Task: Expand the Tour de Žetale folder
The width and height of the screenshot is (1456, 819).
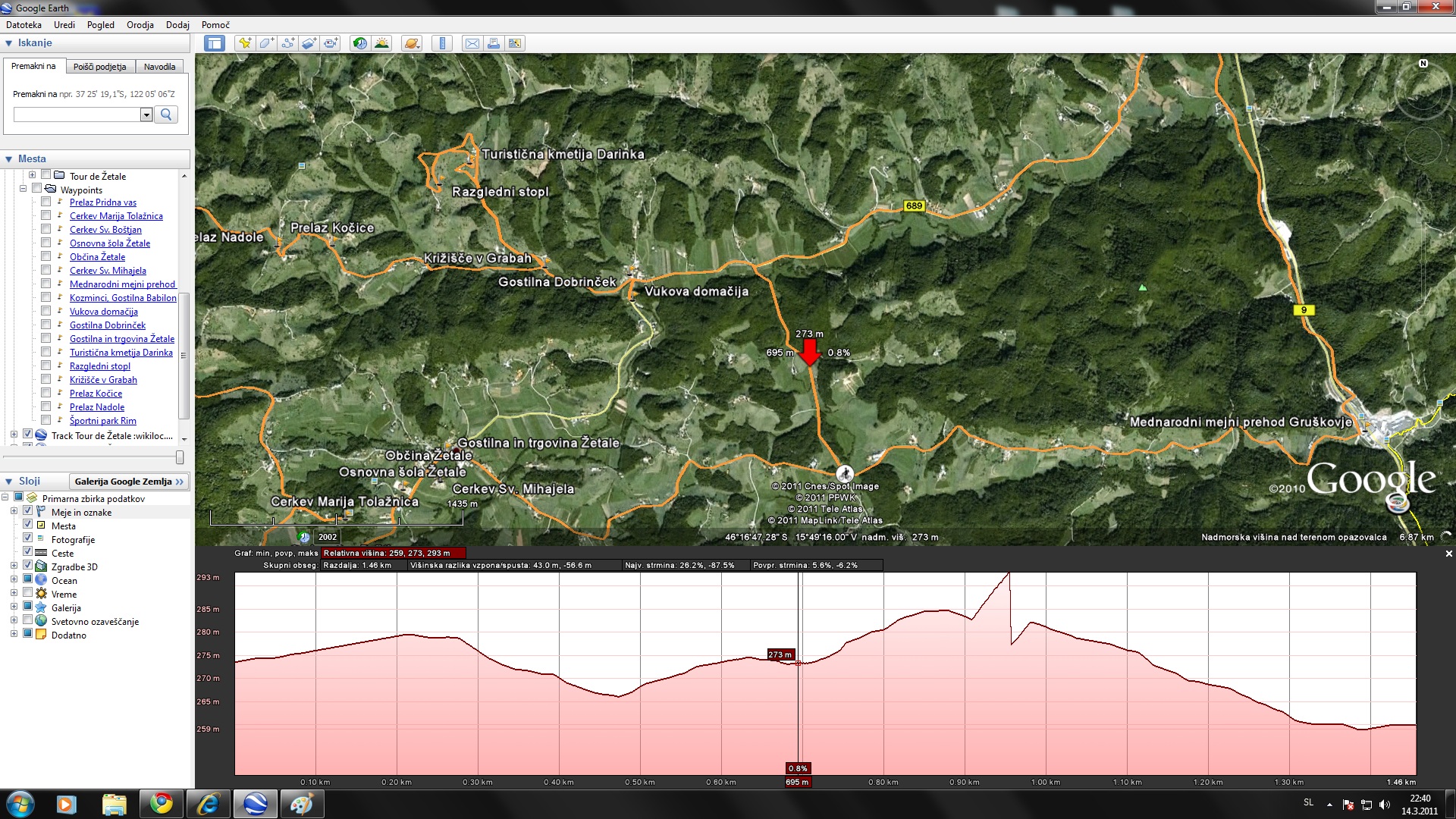Action: [x=32, y=175]
